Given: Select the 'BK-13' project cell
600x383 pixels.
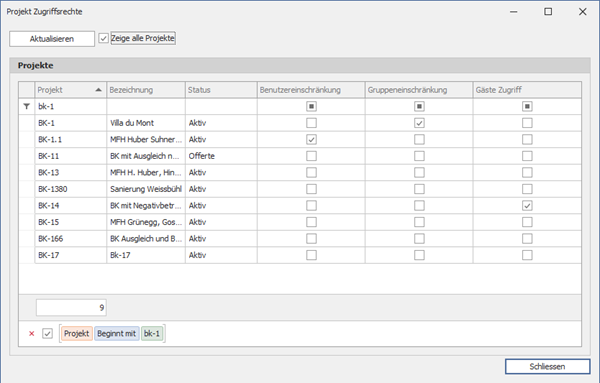Looking at the screenshot, I should 71,172.
